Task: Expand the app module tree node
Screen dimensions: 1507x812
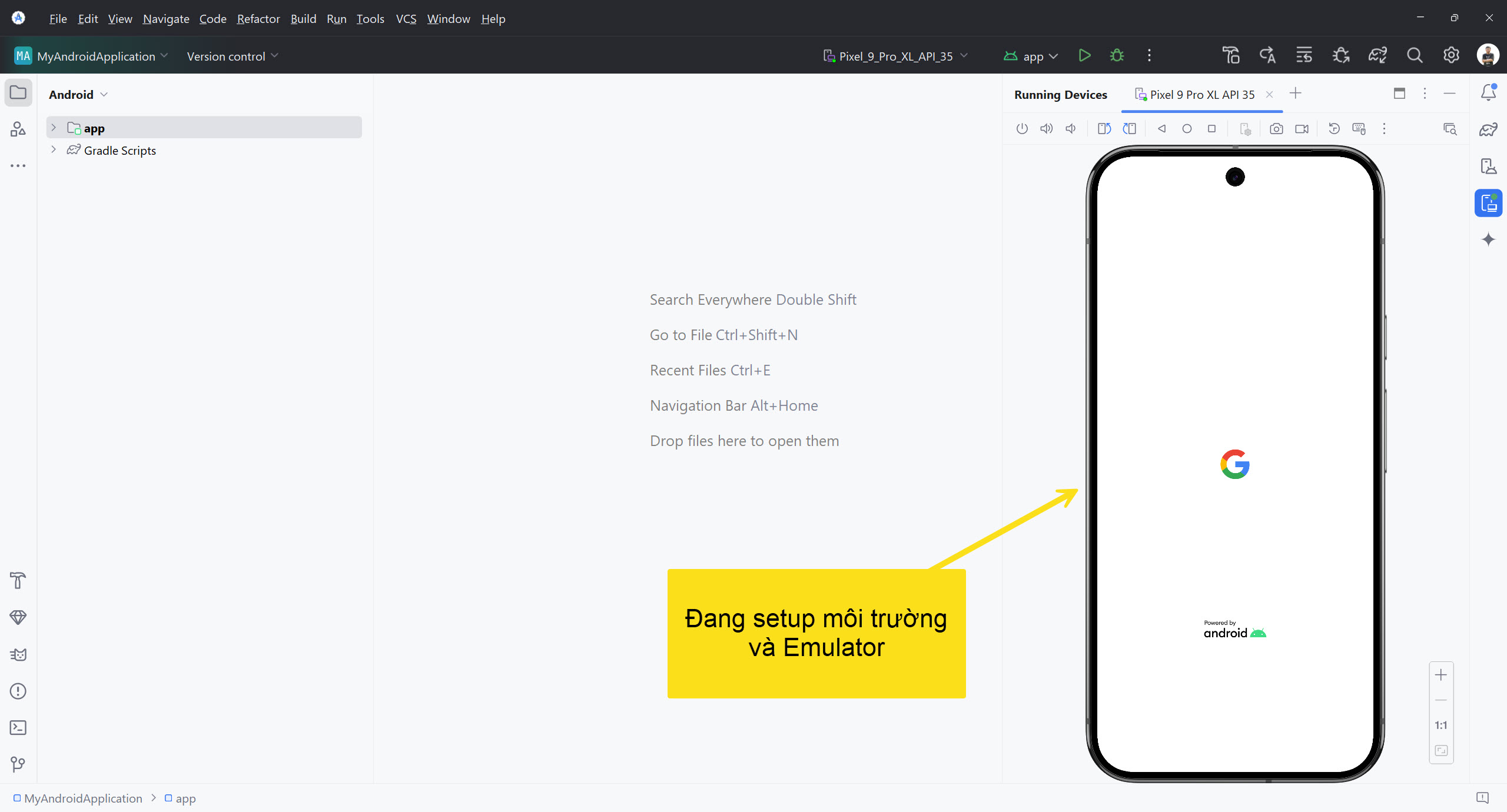Action: 54,128
